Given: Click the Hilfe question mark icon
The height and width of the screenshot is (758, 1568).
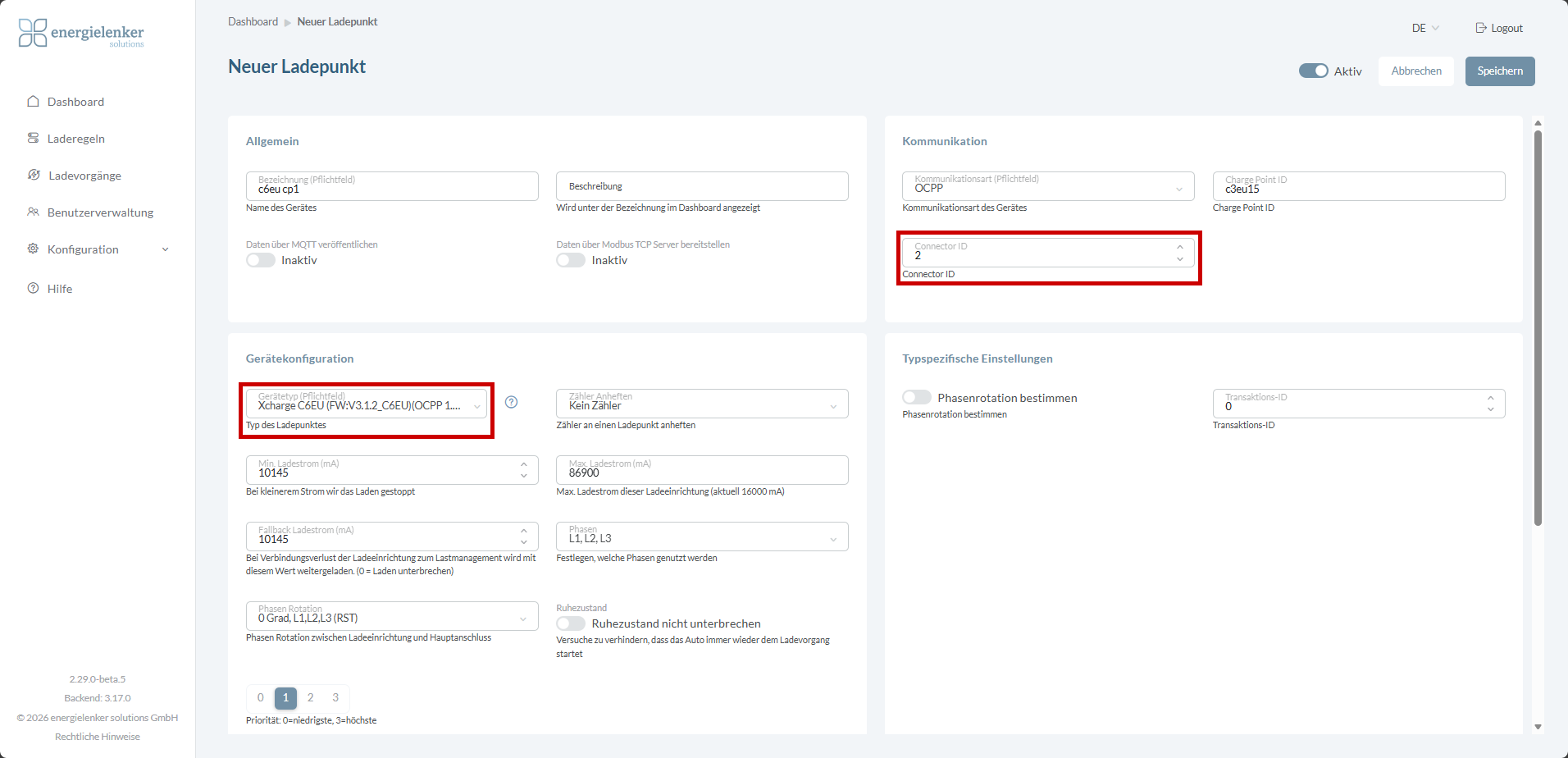Looking at the screenshot, I should pos(33,288).
